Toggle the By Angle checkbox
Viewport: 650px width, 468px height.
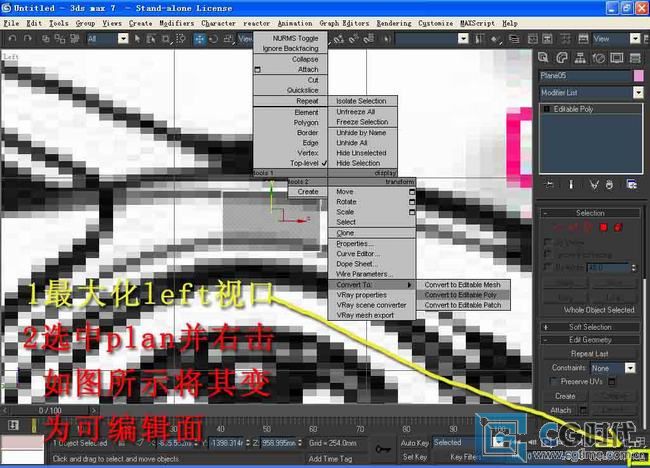[x=547, y=267]
